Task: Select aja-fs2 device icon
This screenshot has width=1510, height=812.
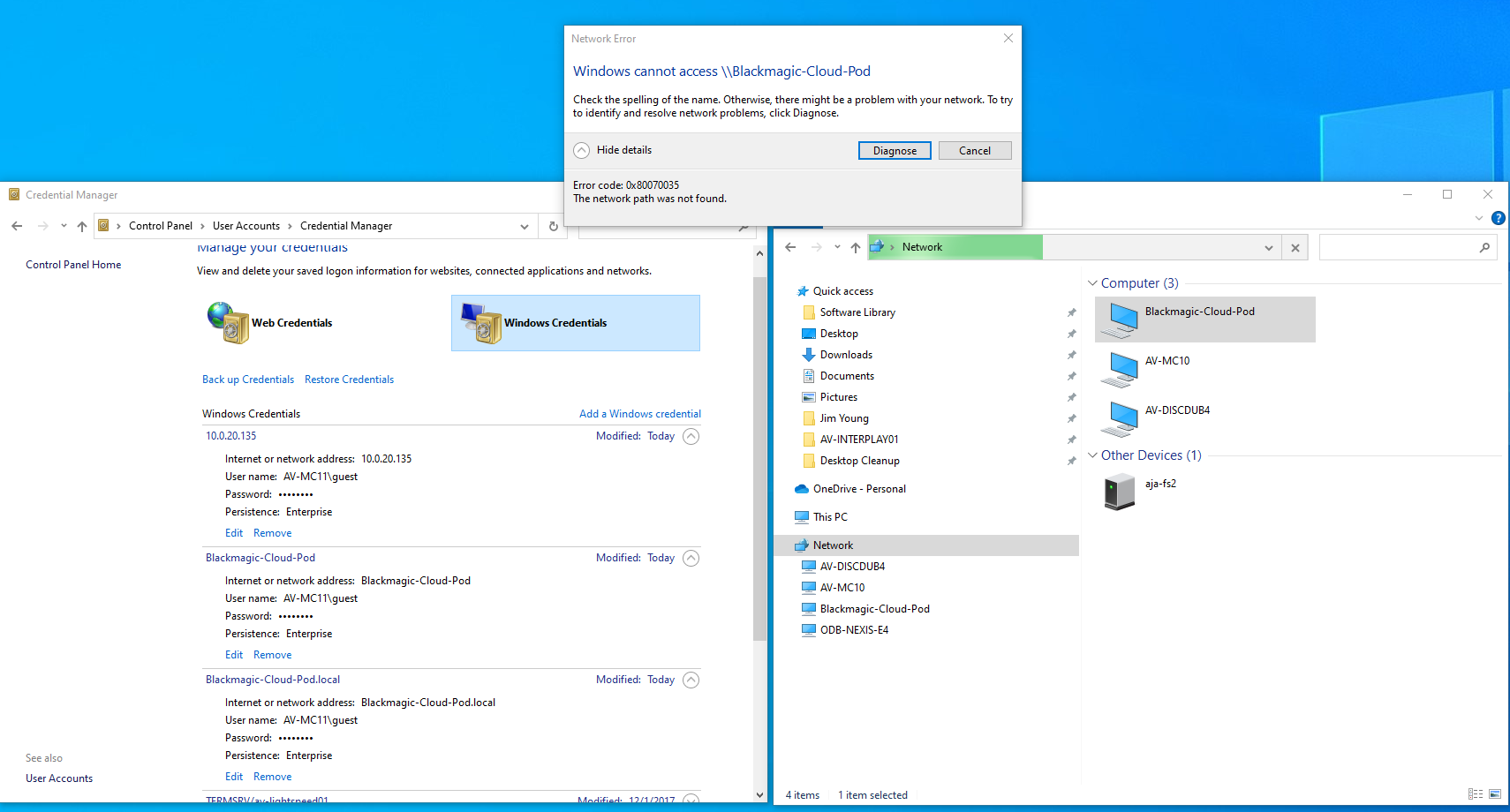Action: pyautogui.click(x=1119, y=492)
